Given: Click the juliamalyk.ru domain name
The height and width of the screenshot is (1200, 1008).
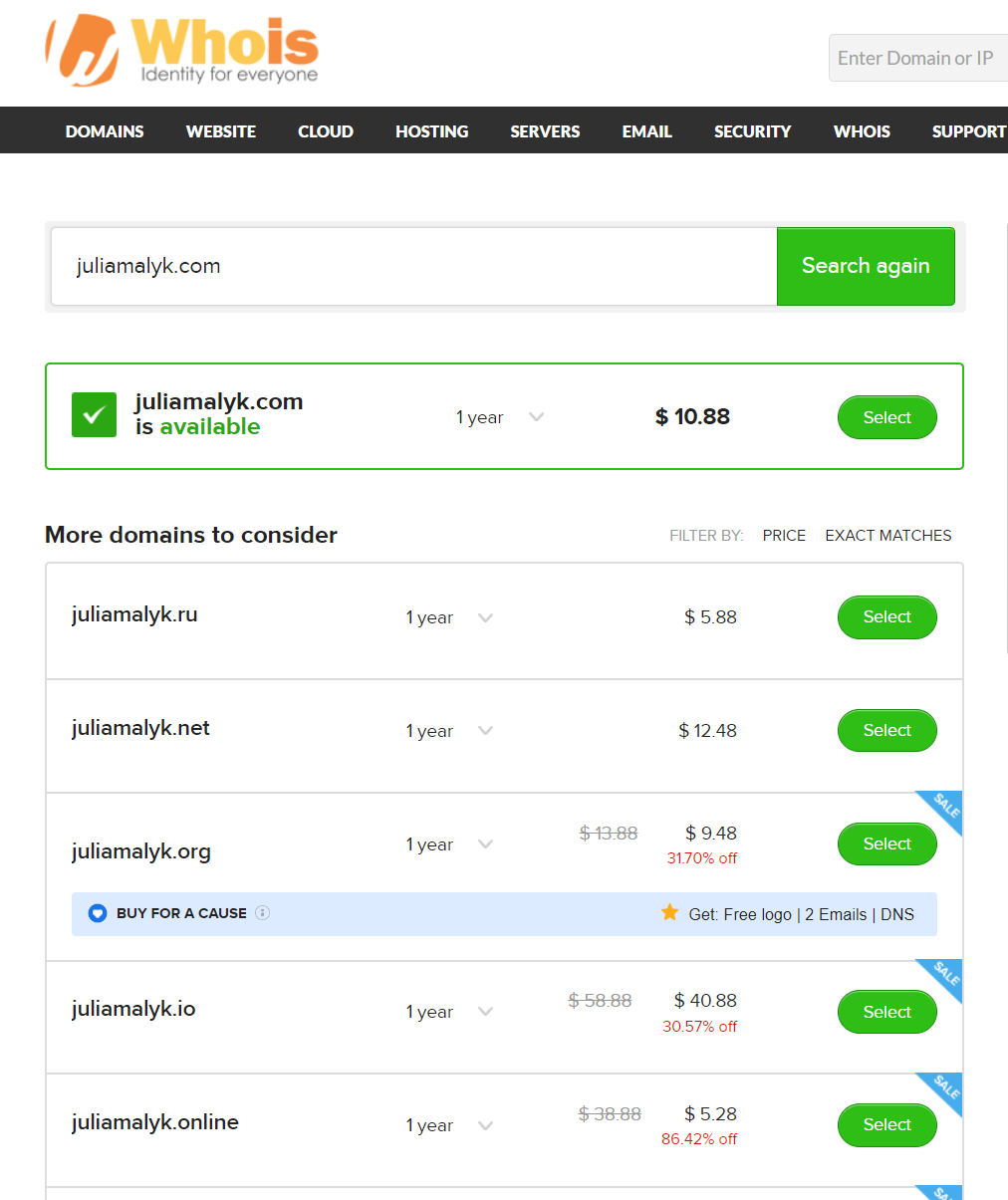Looking at the screenshot, I should (134, 614).
